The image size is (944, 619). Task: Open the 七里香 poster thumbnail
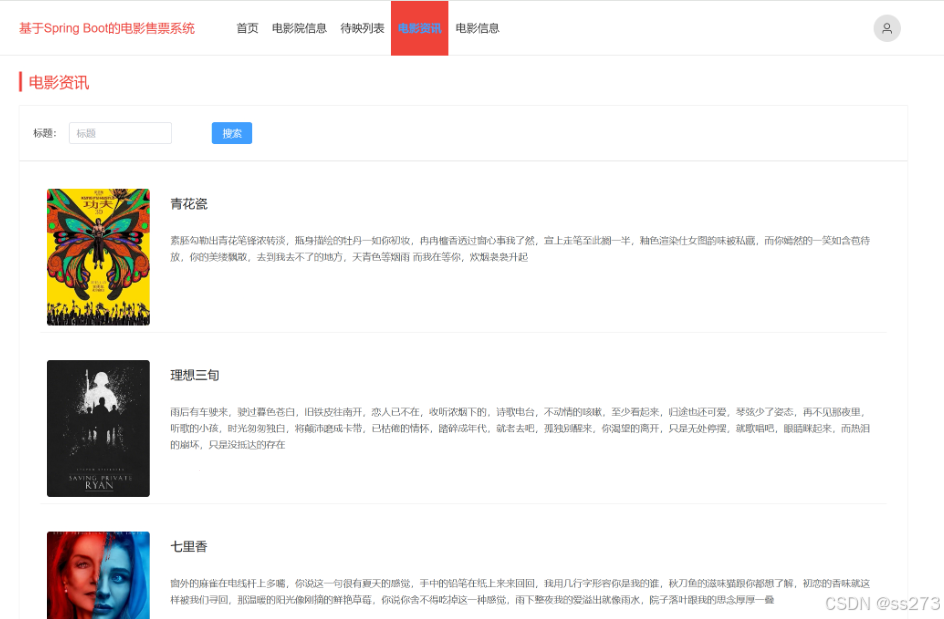98,575
